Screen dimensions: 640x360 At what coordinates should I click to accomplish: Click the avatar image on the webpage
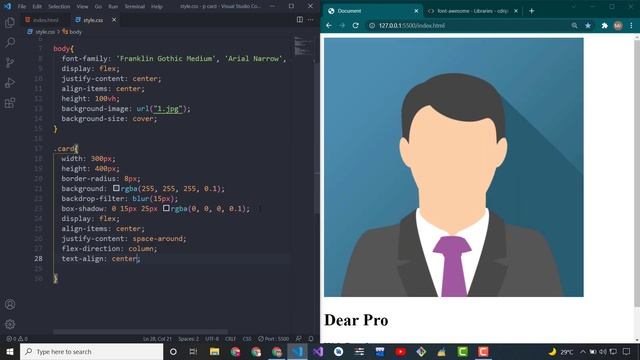click(x=453, y=167)
